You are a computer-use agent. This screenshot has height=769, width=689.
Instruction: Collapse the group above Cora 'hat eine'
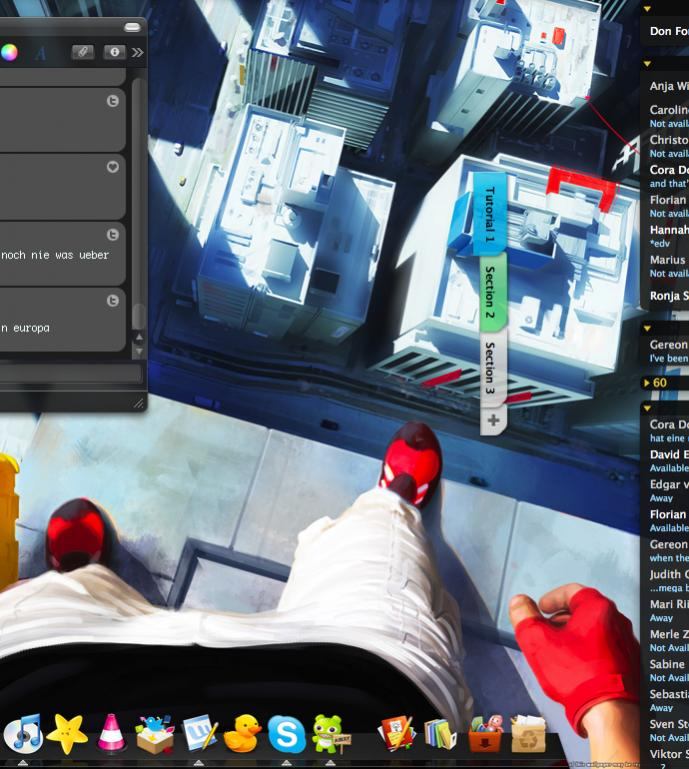(x=647, y=408)
